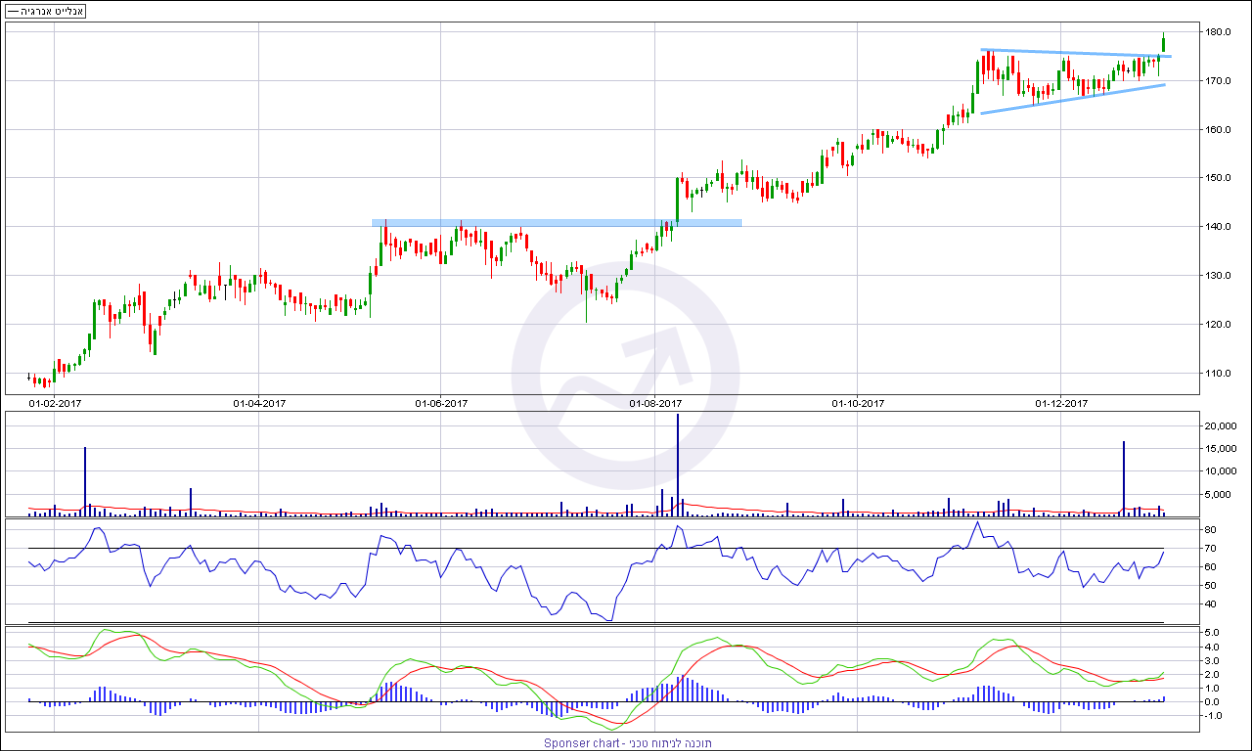
Task: Click the February volume spike bar
Action: (x=85, y=480)
